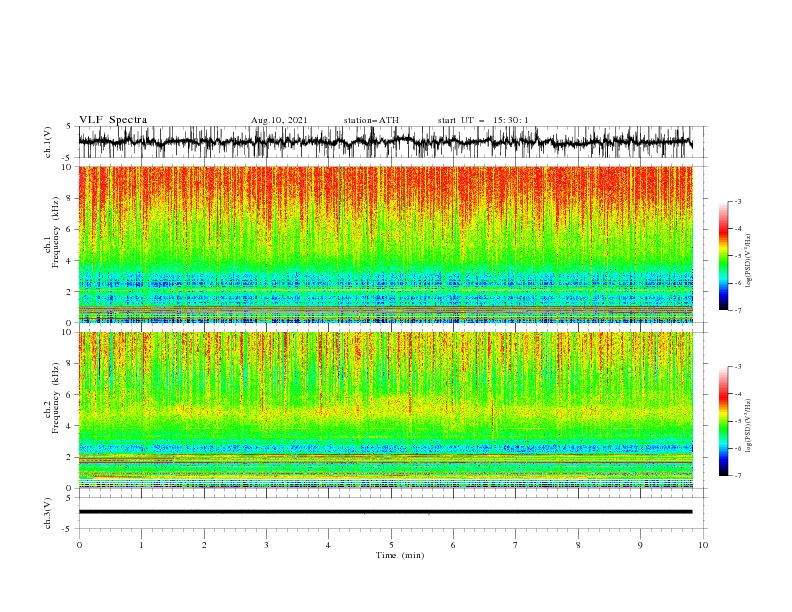Click the '6' kHz tick of ch.1 spectrogram

(71, 229)
